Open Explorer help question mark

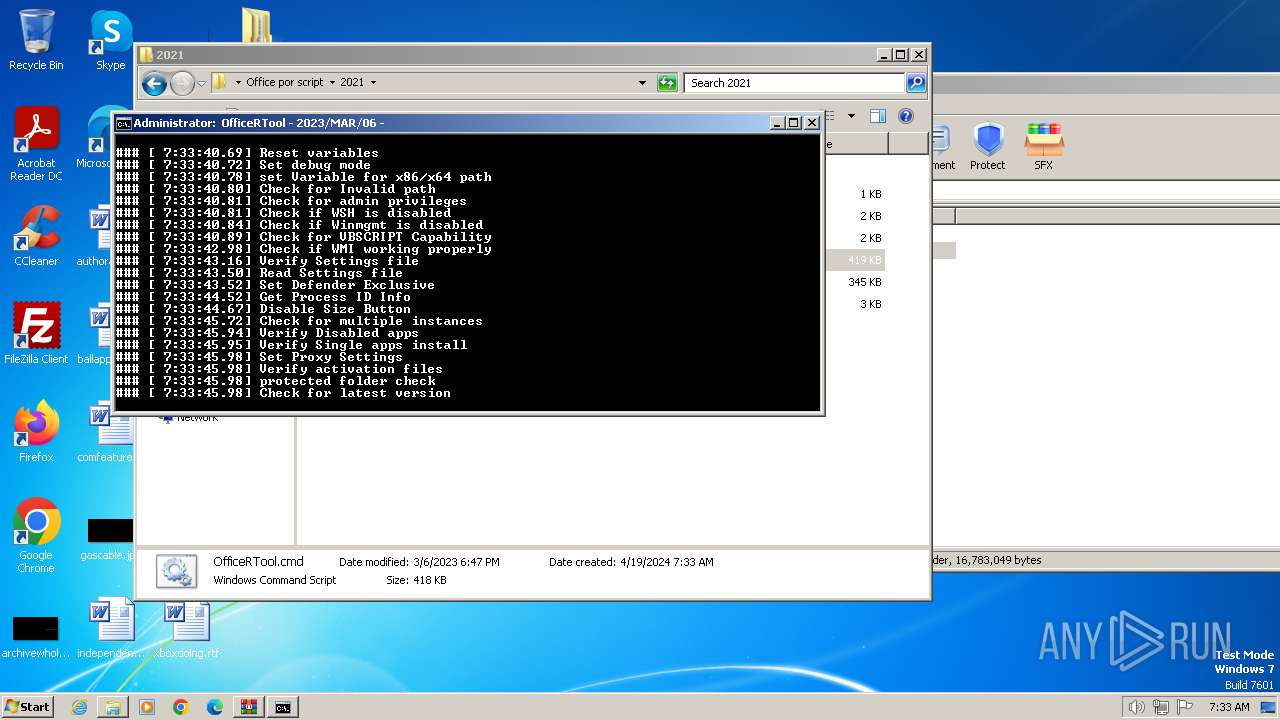point(905,116)
